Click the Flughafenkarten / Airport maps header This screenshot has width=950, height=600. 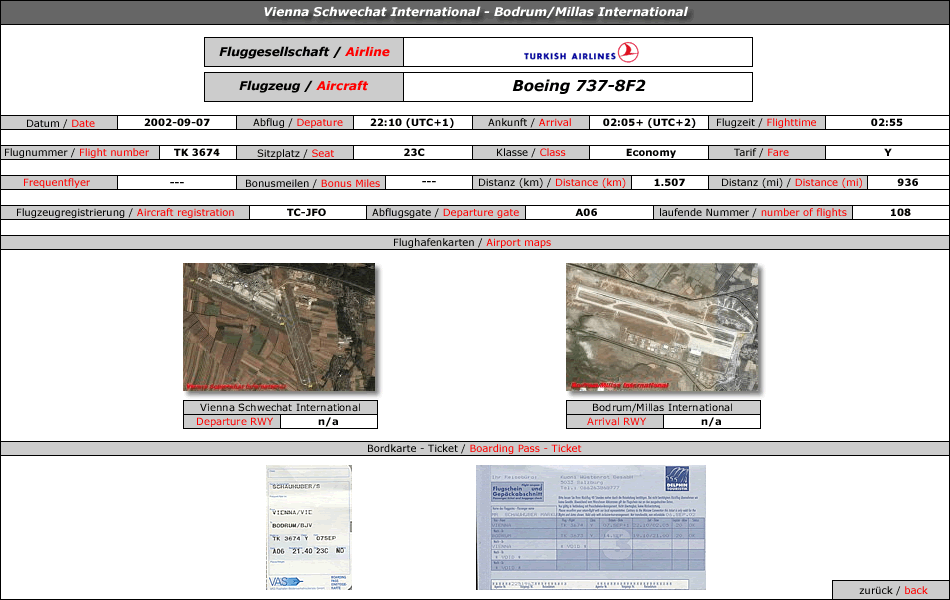pyautogui.click(x=474, y=242)
